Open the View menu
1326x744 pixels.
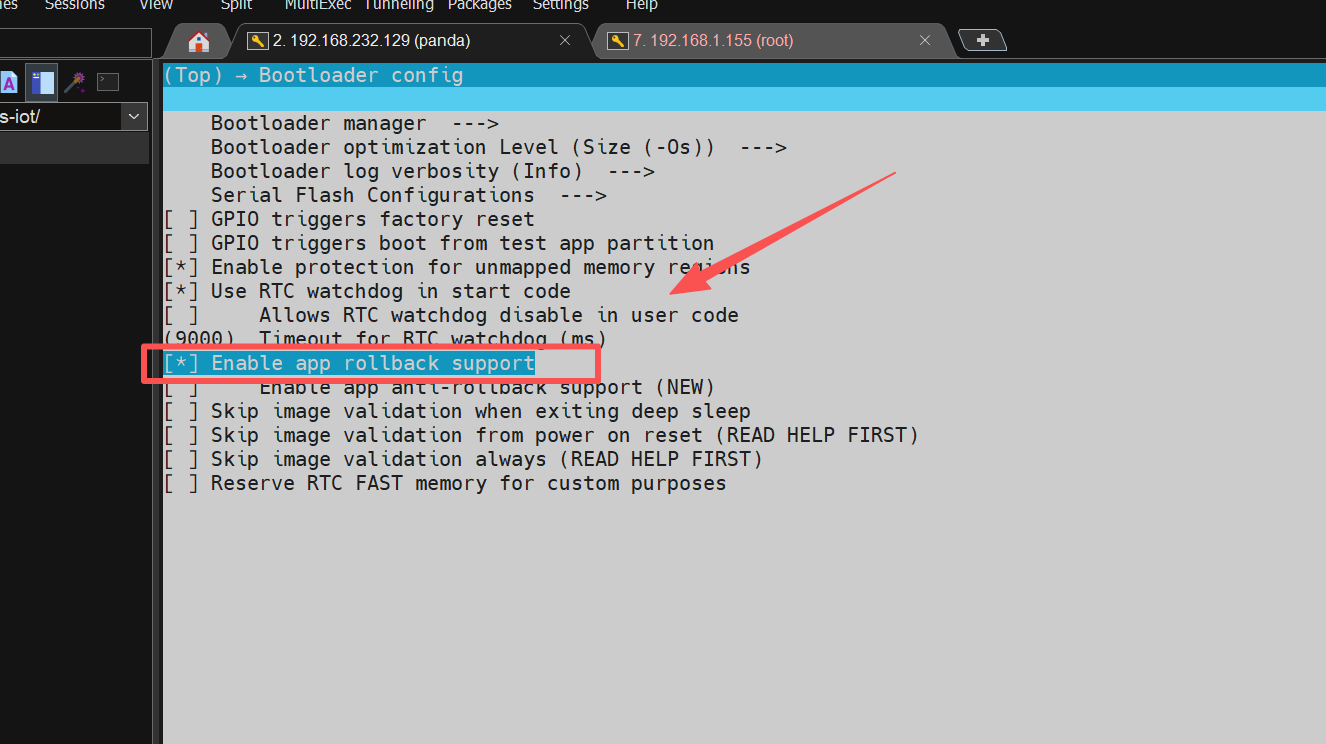[156, 5]
